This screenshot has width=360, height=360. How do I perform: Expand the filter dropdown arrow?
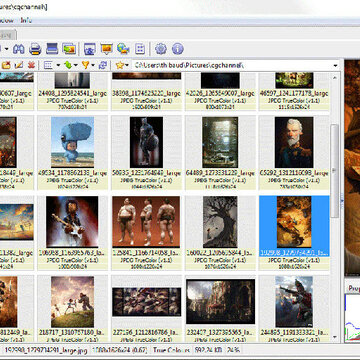tap(93, 65)
